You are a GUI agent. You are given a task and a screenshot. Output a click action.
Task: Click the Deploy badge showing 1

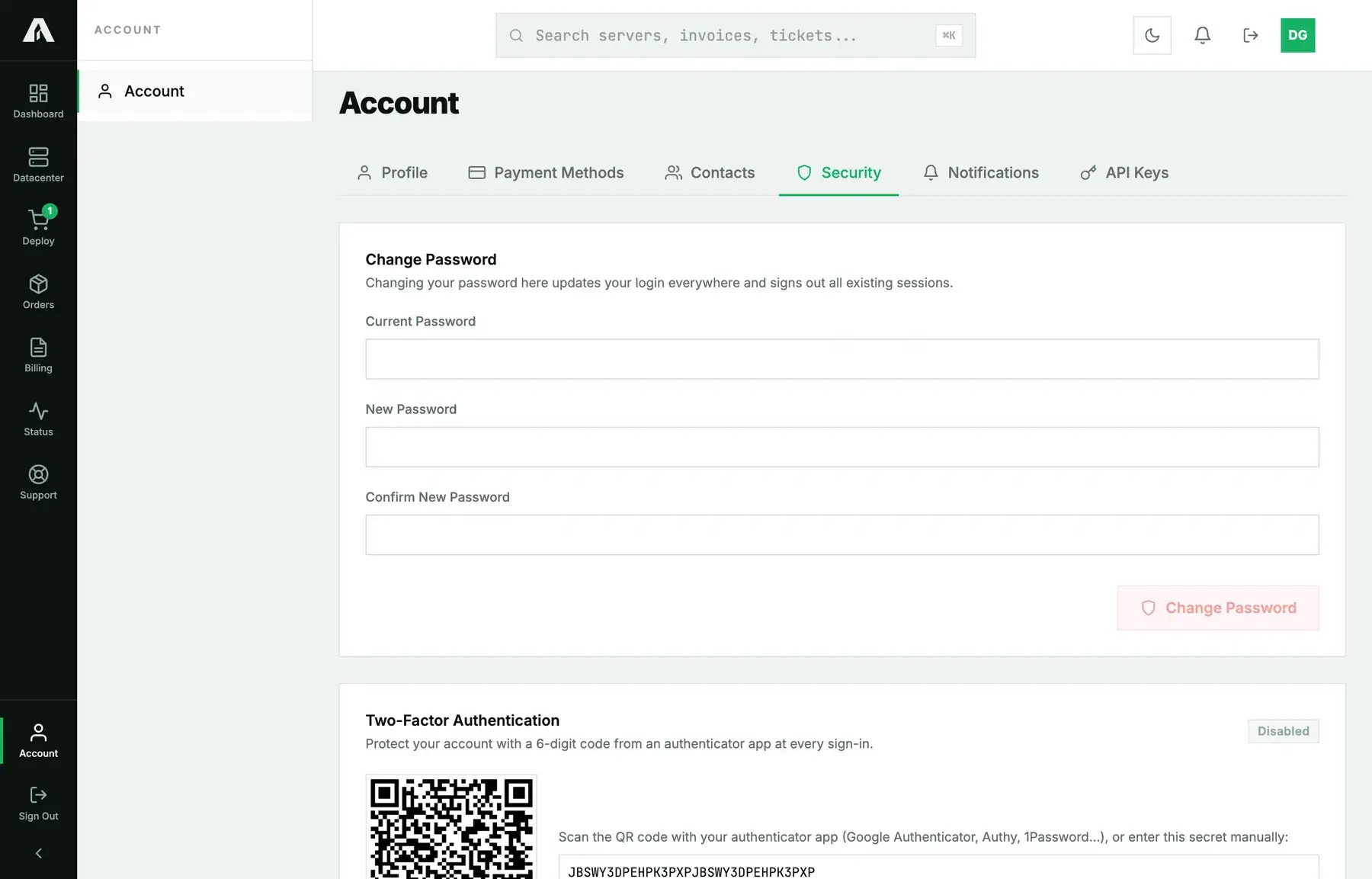coord(50,211)
